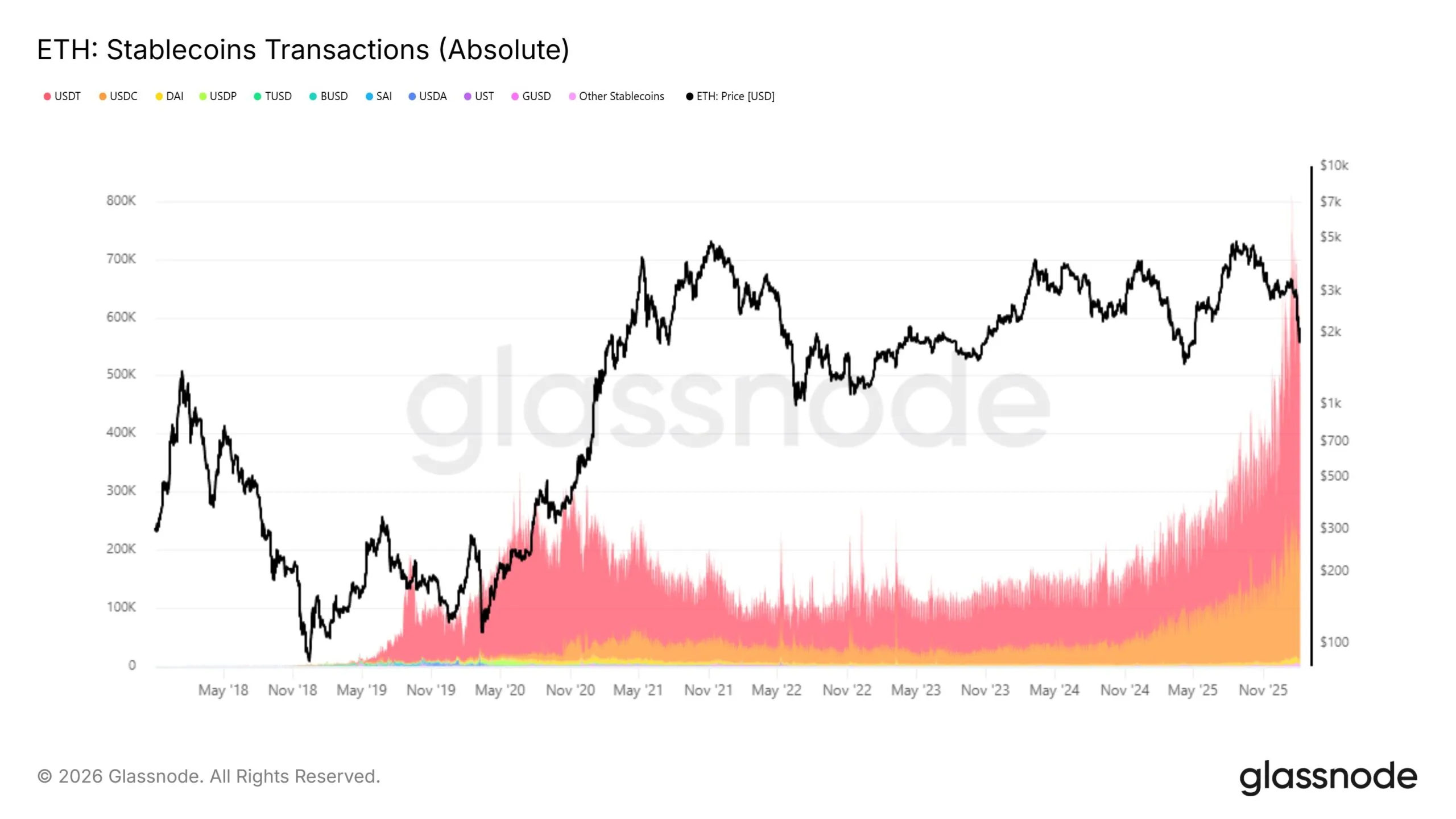Click the black ETH Price legend dot
The height and width of the screenshot is (819, 1456).
(689, 97)
